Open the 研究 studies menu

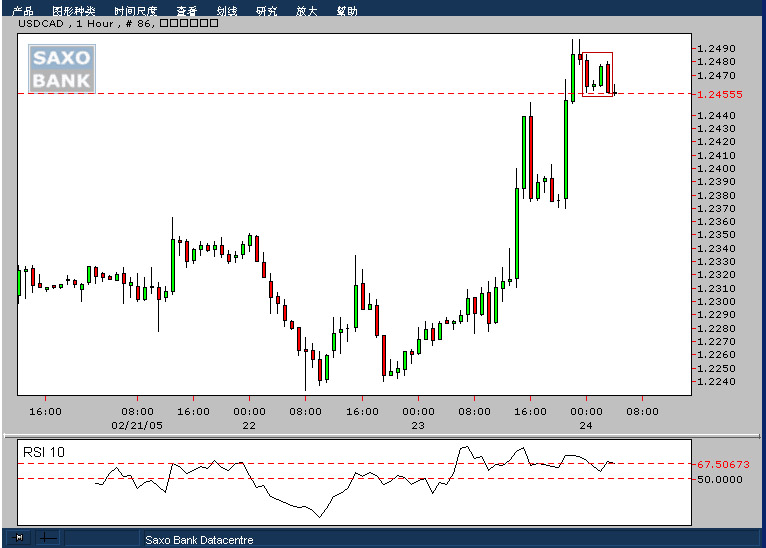(266, 11)
